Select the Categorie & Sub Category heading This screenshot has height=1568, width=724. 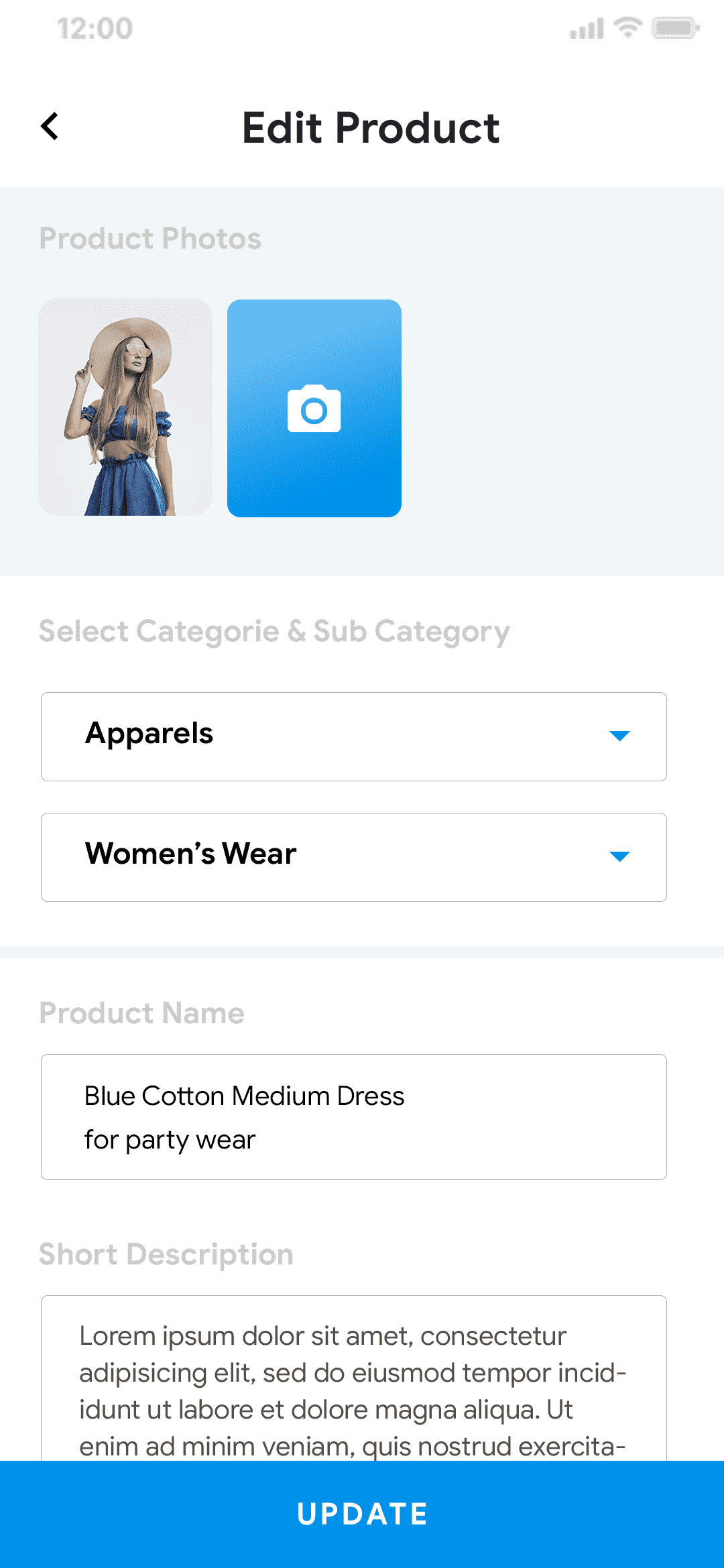(x=275, y=631)
